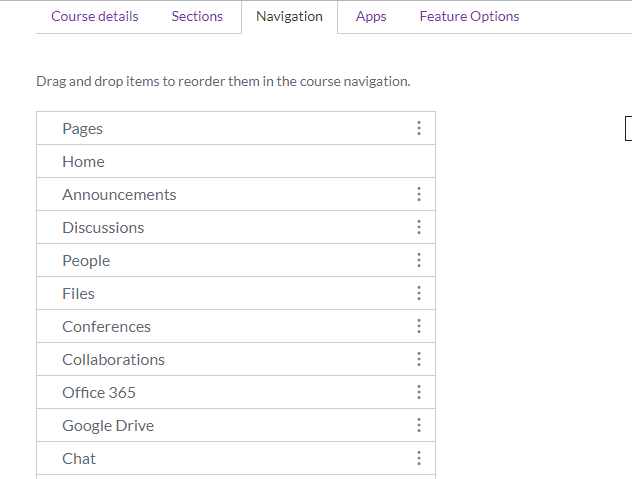Open the Apps tab
632x479 pixels.
tap(371, 16)
